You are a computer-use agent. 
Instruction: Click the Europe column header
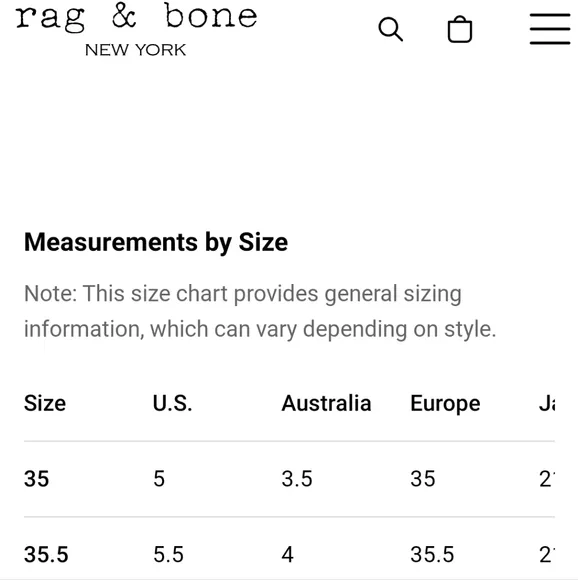pyautogui.click(x=445, y=404)
